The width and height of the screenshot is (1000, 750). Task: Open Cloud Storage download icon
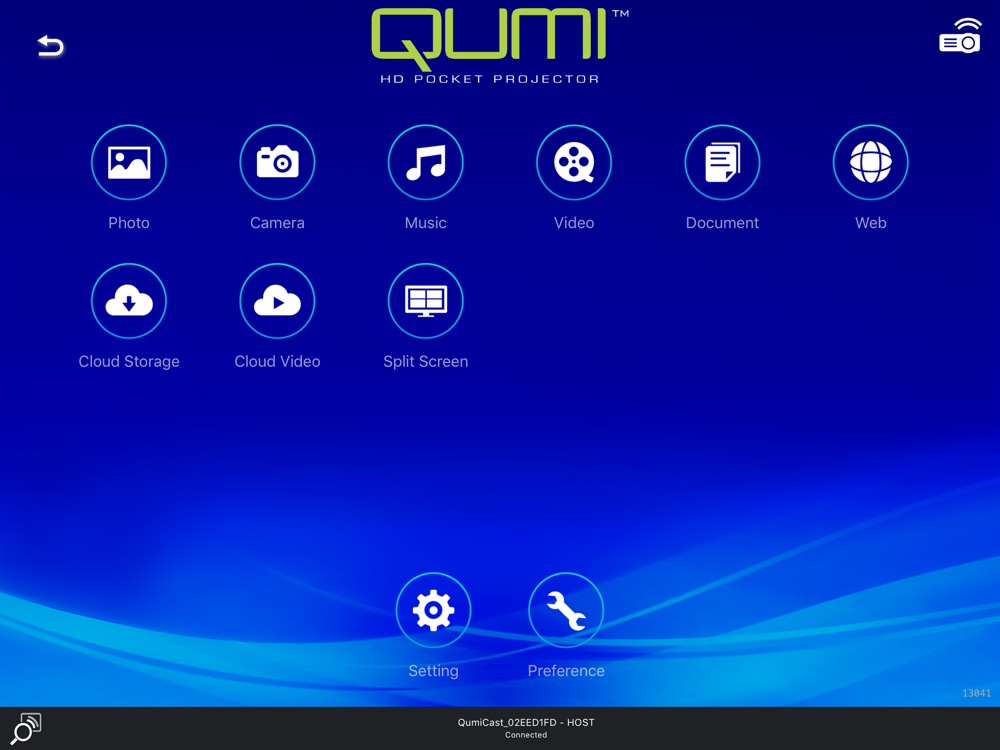tap(129, 300)
